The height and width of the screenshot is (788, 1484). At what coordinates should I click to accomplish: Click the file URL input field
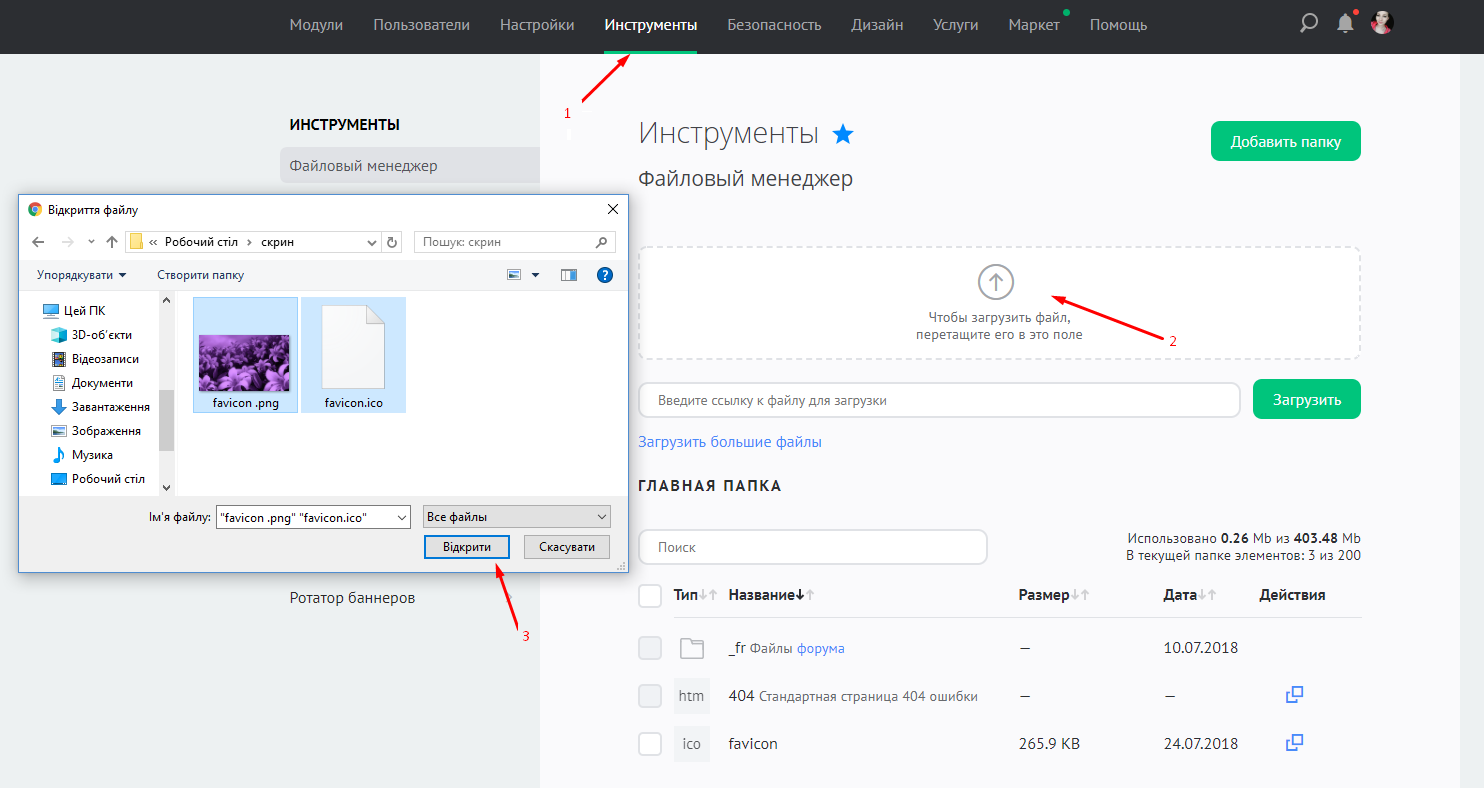939,400
